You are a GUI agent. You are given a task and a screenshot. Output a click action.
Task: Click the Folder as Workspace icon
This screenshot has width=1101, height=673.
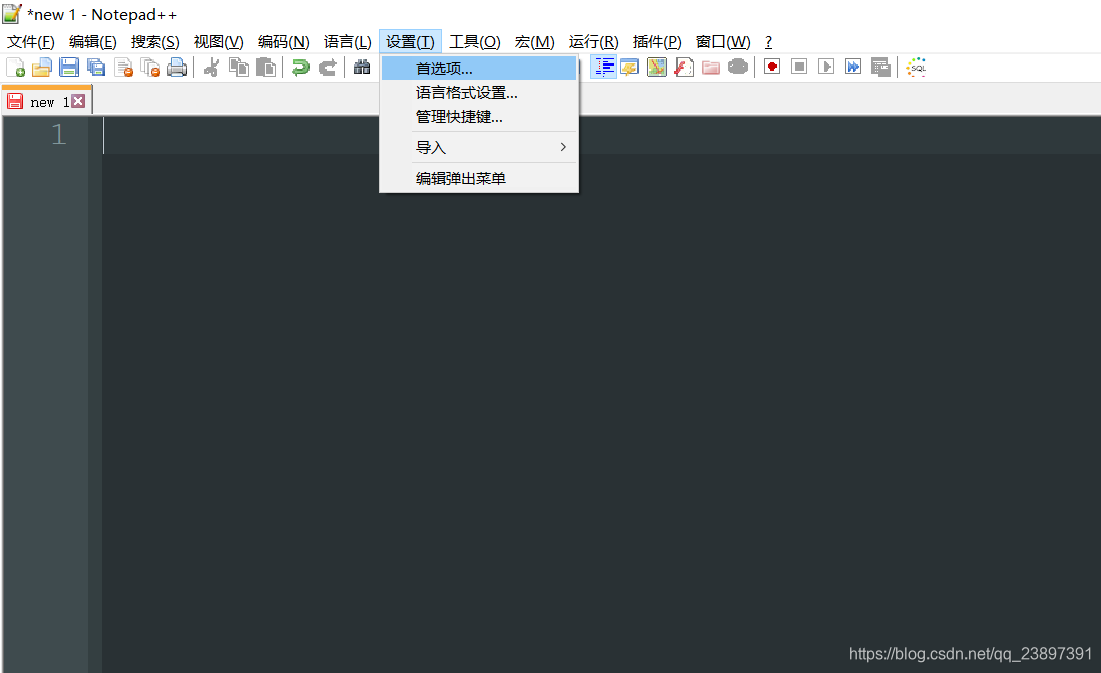(711, 67)
